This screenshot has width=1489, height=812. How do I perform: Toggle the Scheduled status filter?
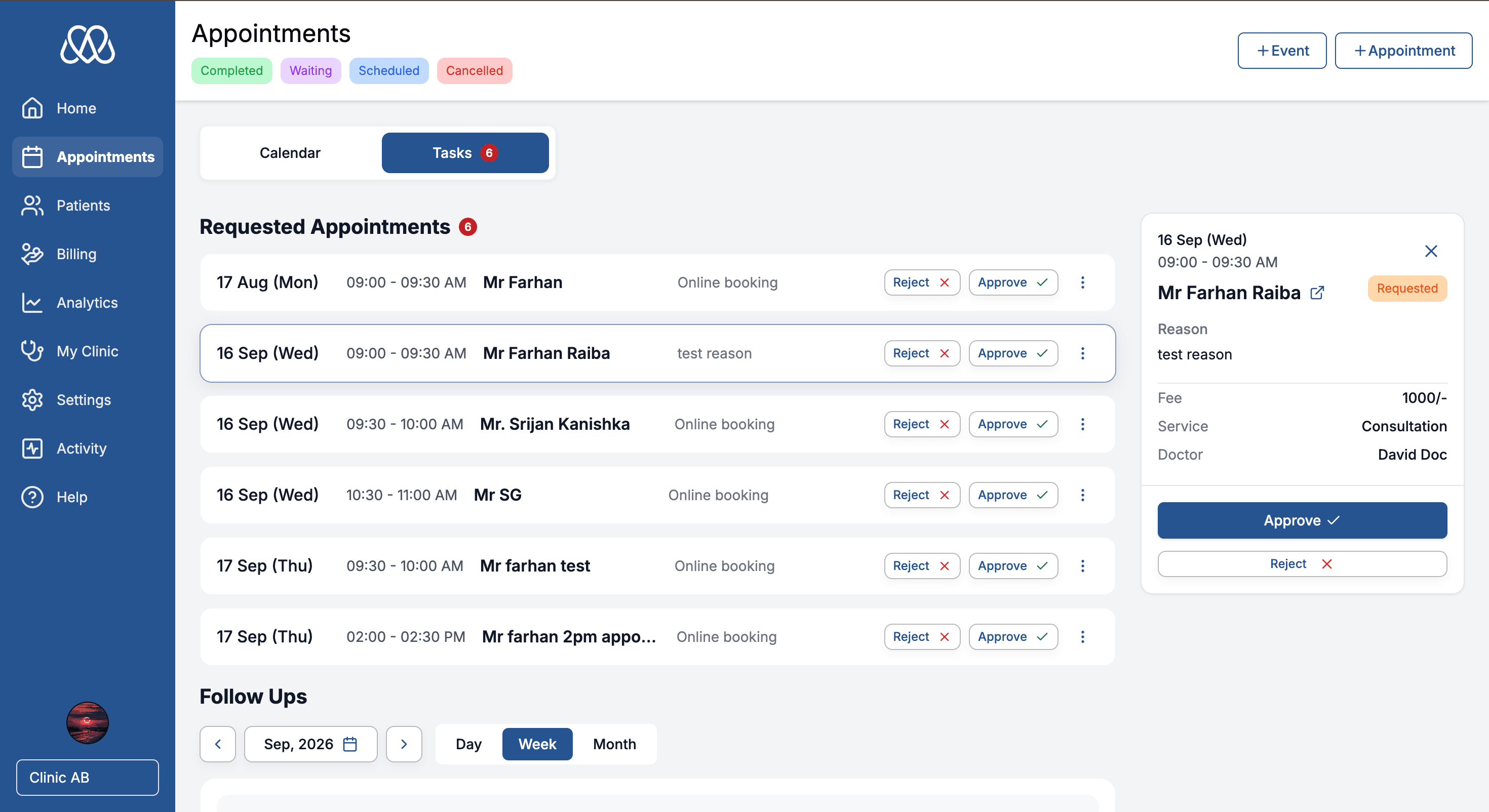(388, 70)
